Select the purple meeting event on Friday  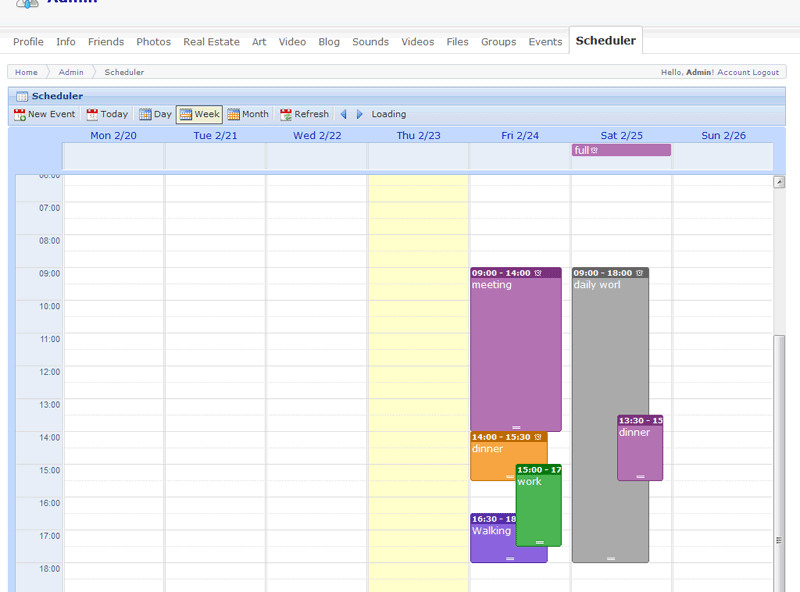[x=516, y=352]
